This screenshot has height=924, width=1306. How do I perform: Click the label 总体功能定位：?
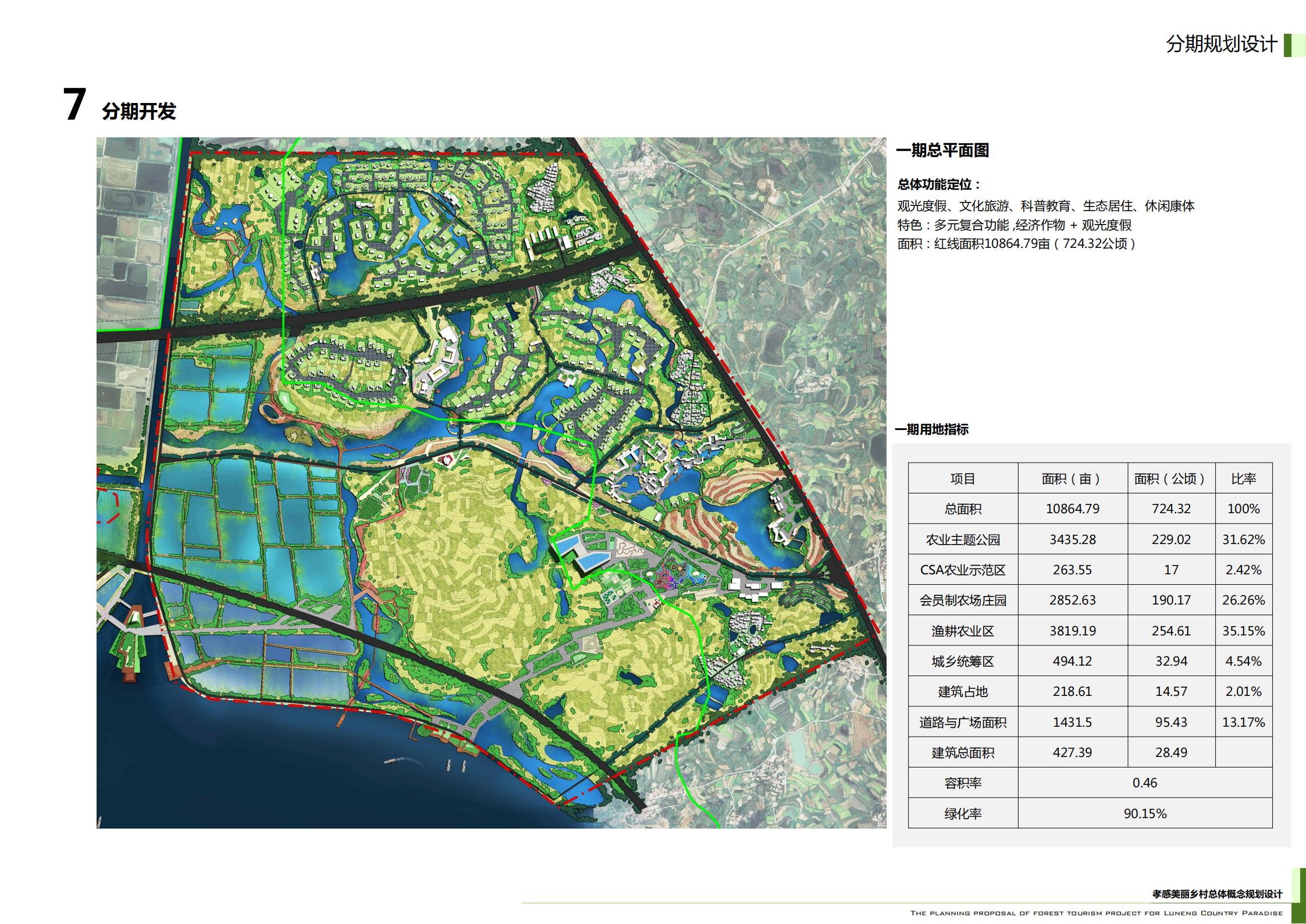tap(940, 184)
